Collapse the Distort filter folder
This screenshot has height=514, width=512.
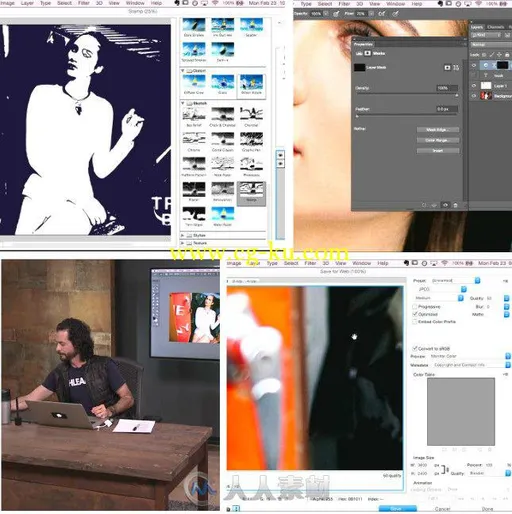(x=183, y=71)
